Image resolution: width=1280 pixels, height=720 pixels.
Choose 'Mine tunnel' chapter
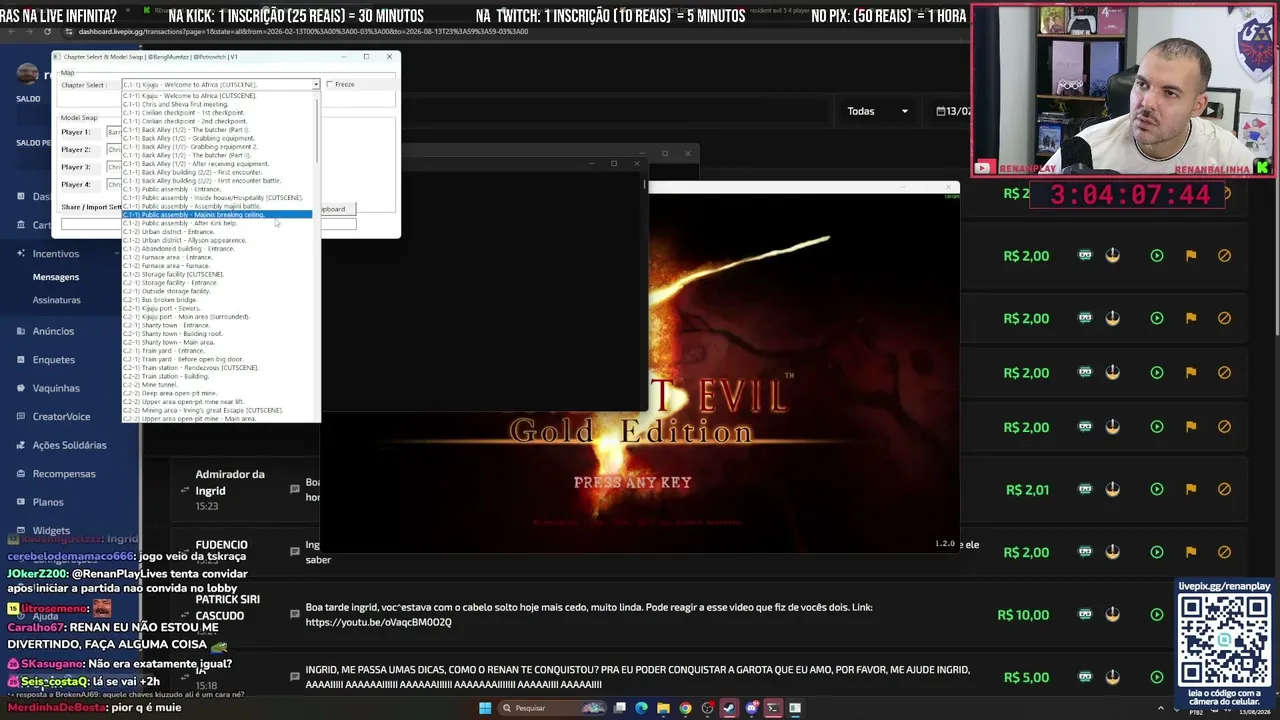(x=217, y=385)
